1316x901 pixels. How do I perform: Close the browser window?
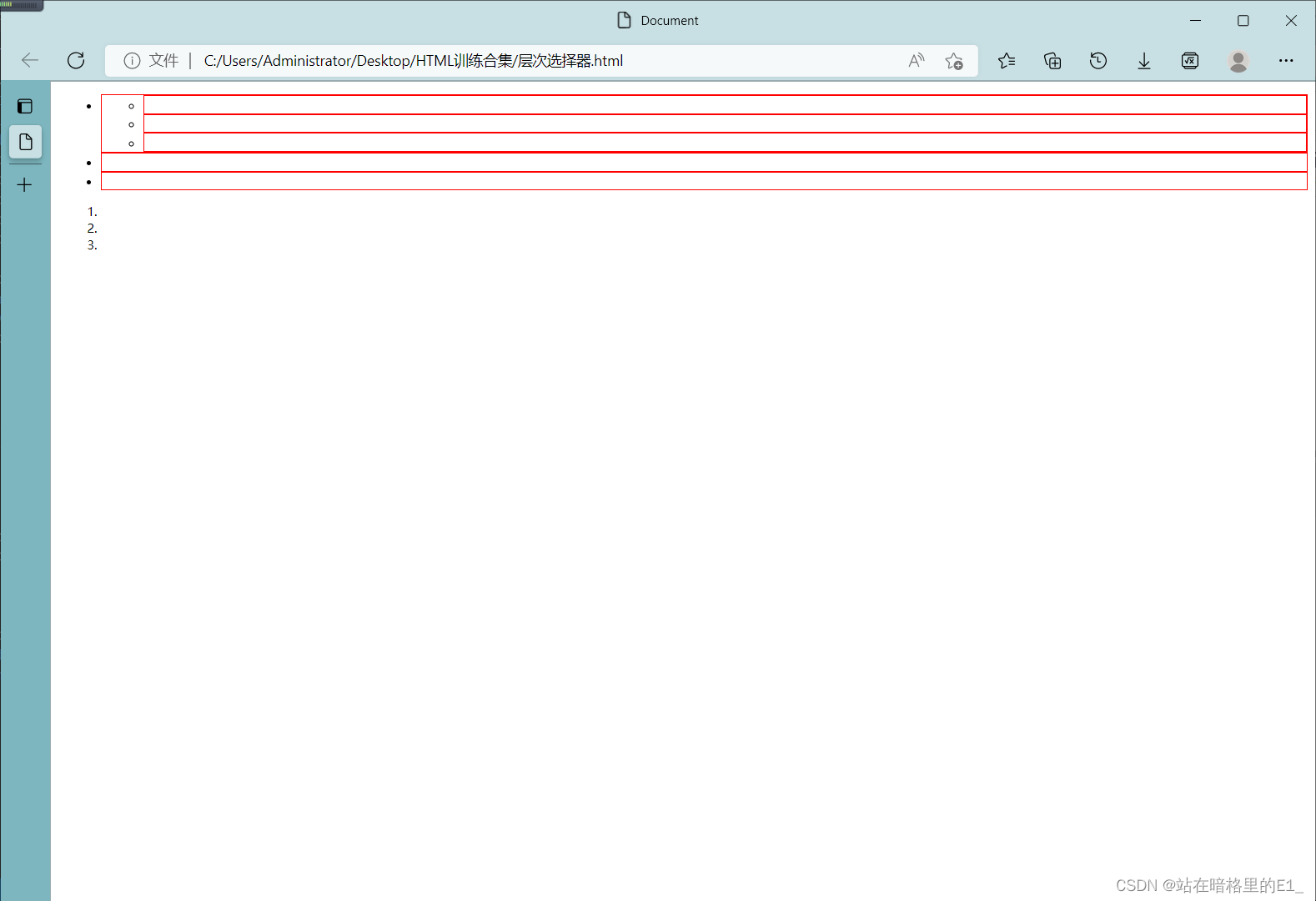(x=1291, y=20)
